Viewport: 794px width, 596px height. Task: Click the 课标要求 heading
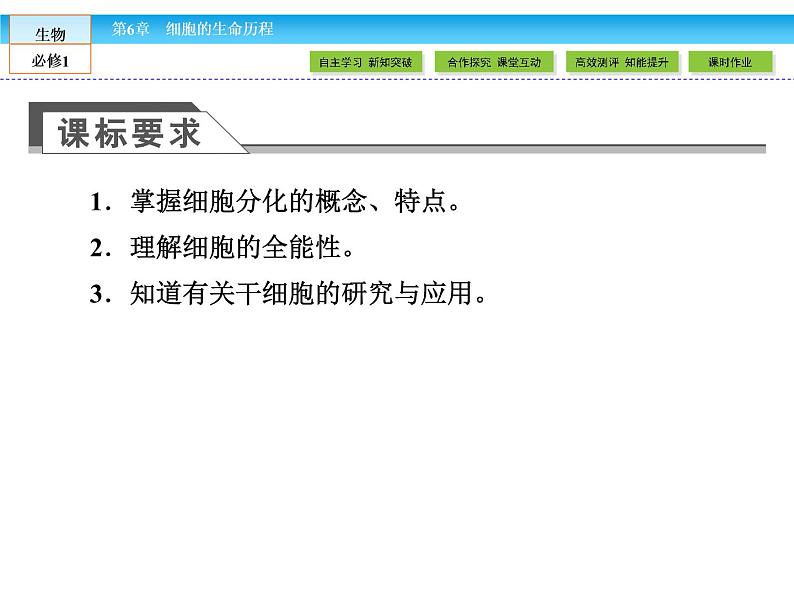129,133
